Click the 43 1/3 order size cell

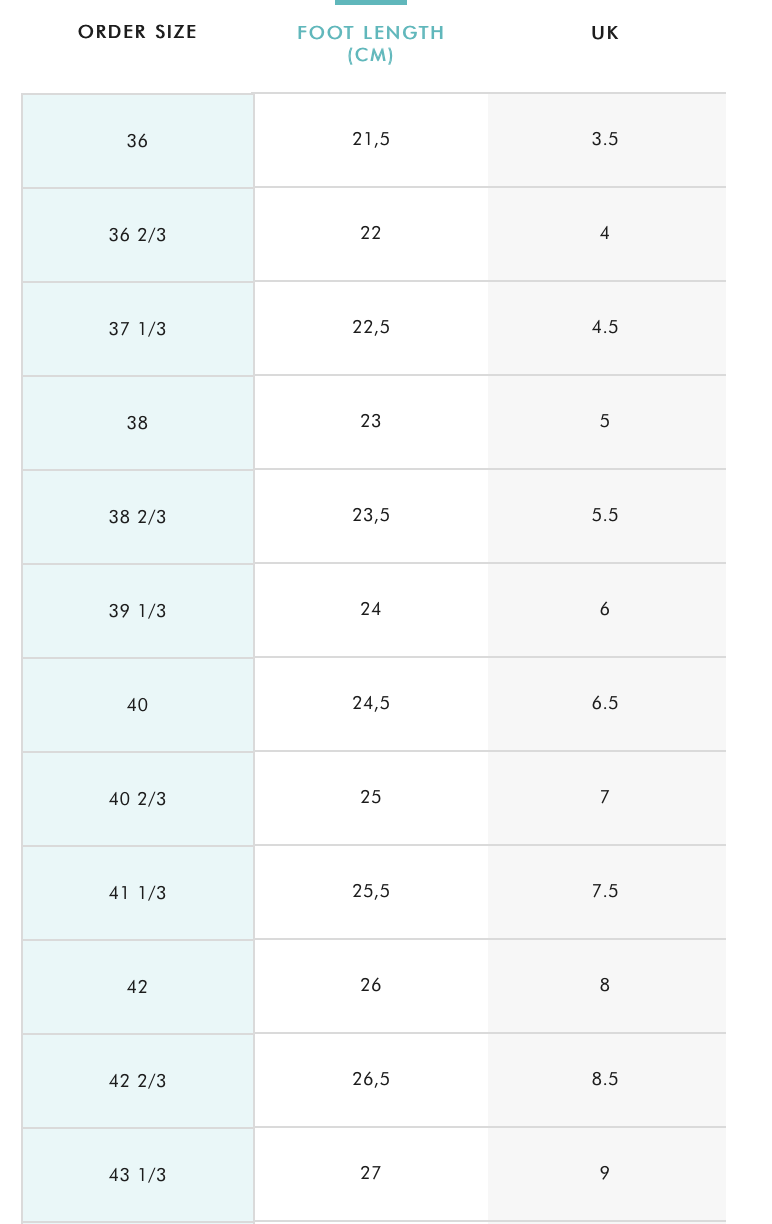point(138,1175)
